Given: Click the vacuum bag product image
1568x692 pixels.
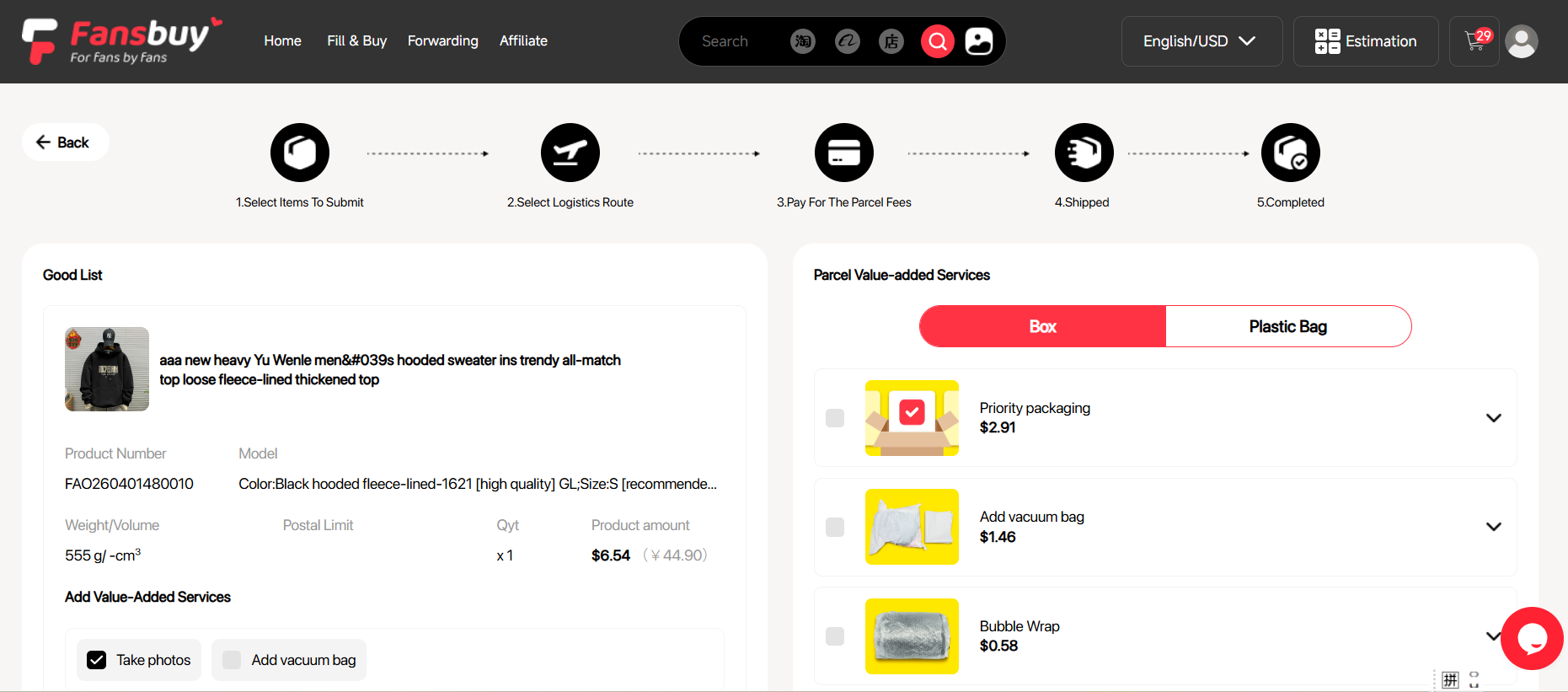Looking at the screenshot, I should (x=912, y=527).
